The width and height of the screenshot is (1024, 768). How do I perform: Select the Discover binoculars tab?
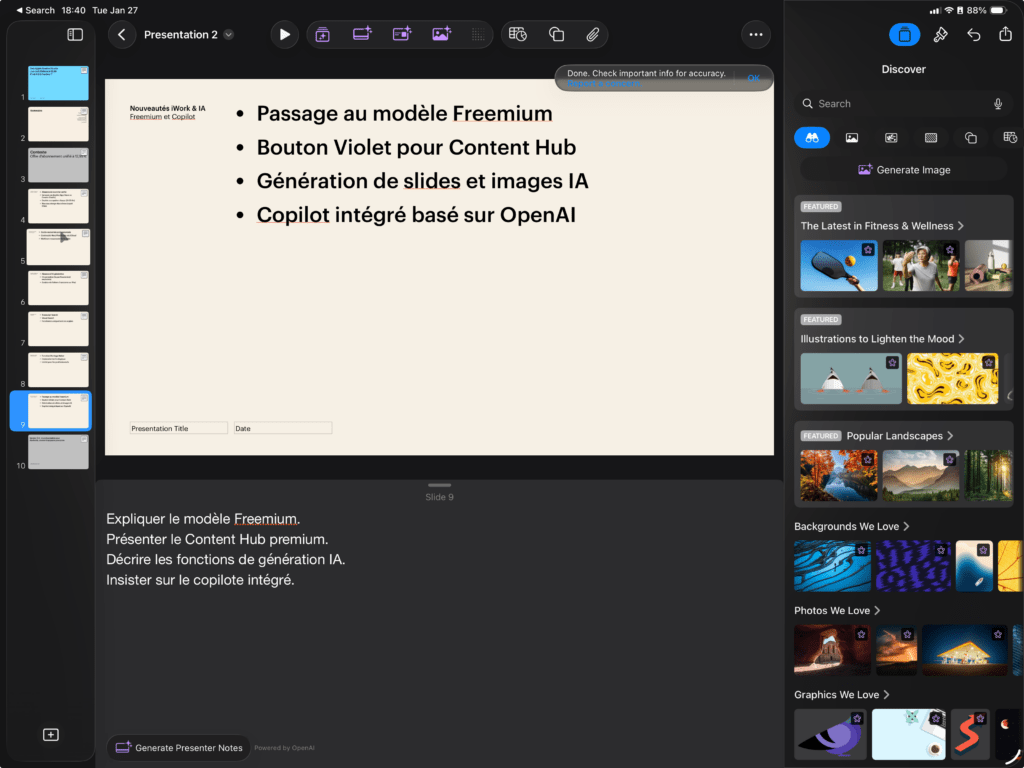pos(812,137)
